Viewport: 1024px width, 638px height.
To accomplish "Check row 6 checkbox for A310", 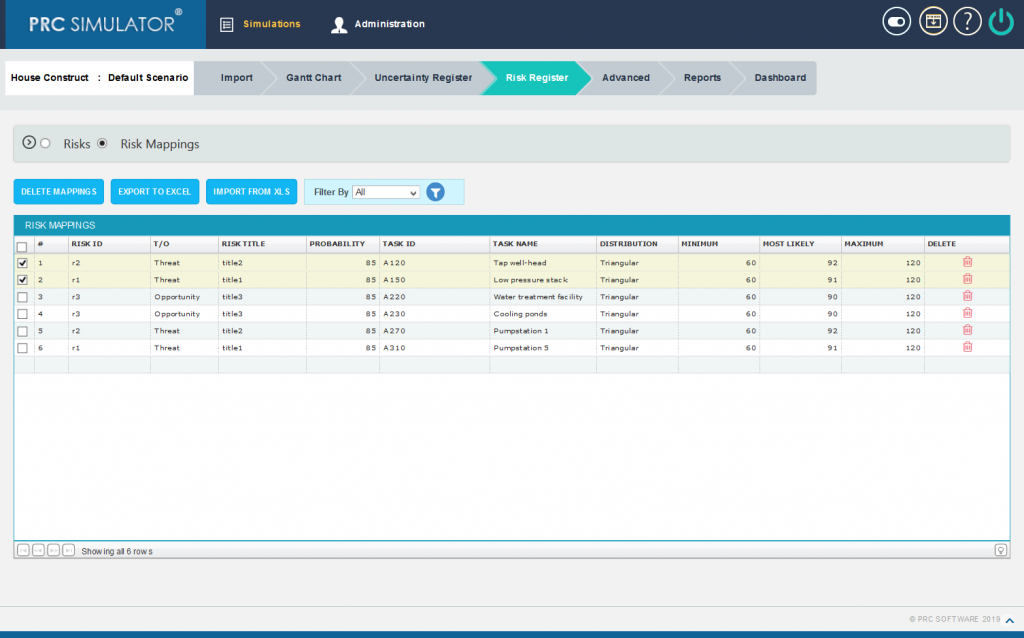I will click(x=22, y=348).
